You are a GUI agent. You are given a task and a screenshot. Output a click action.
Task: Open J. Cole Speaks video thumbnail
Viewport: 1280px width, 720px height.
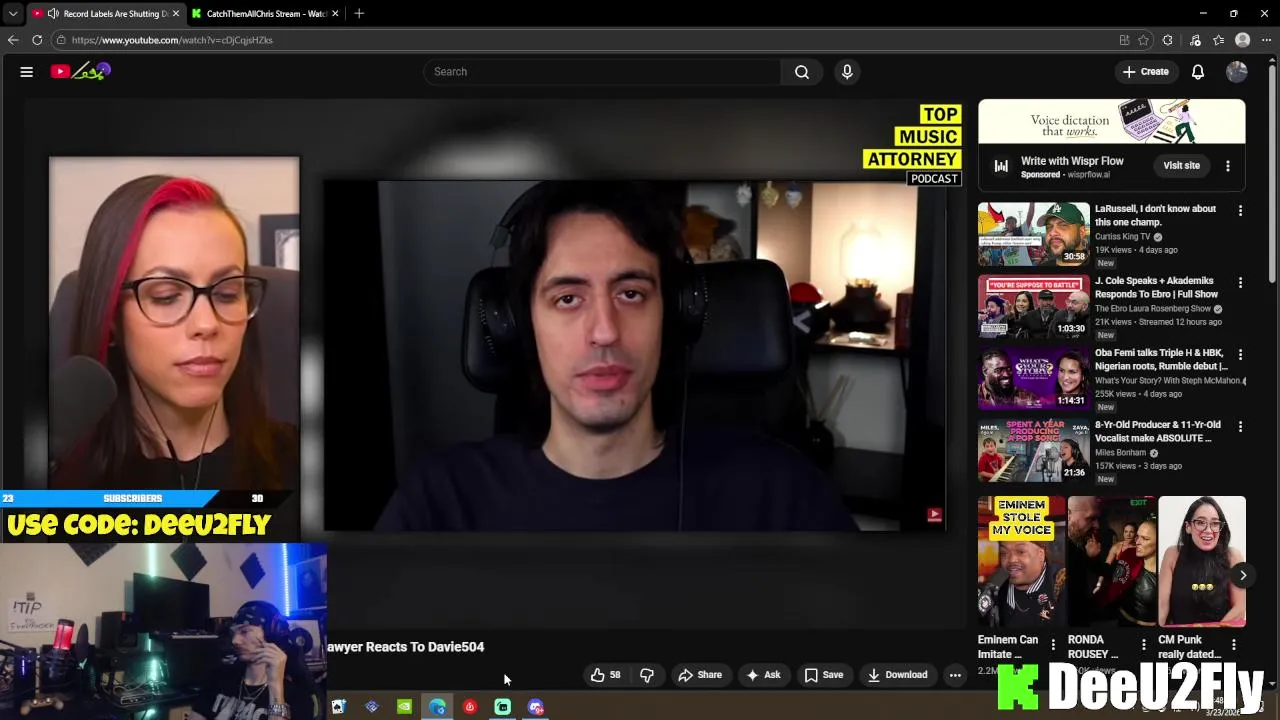1034,306
